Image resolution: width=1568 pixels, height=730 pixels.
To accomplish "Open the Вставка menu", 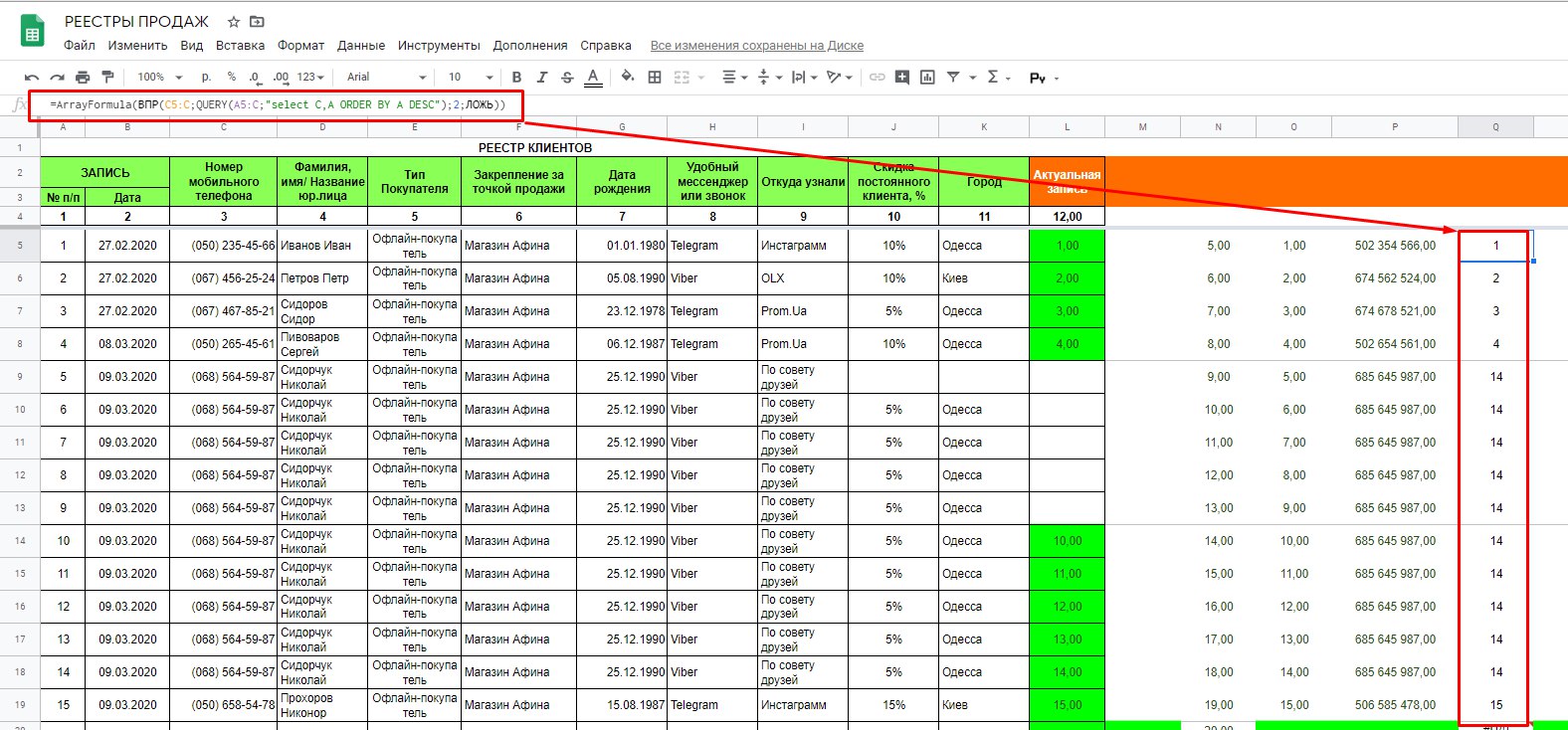I will (240, 46).
